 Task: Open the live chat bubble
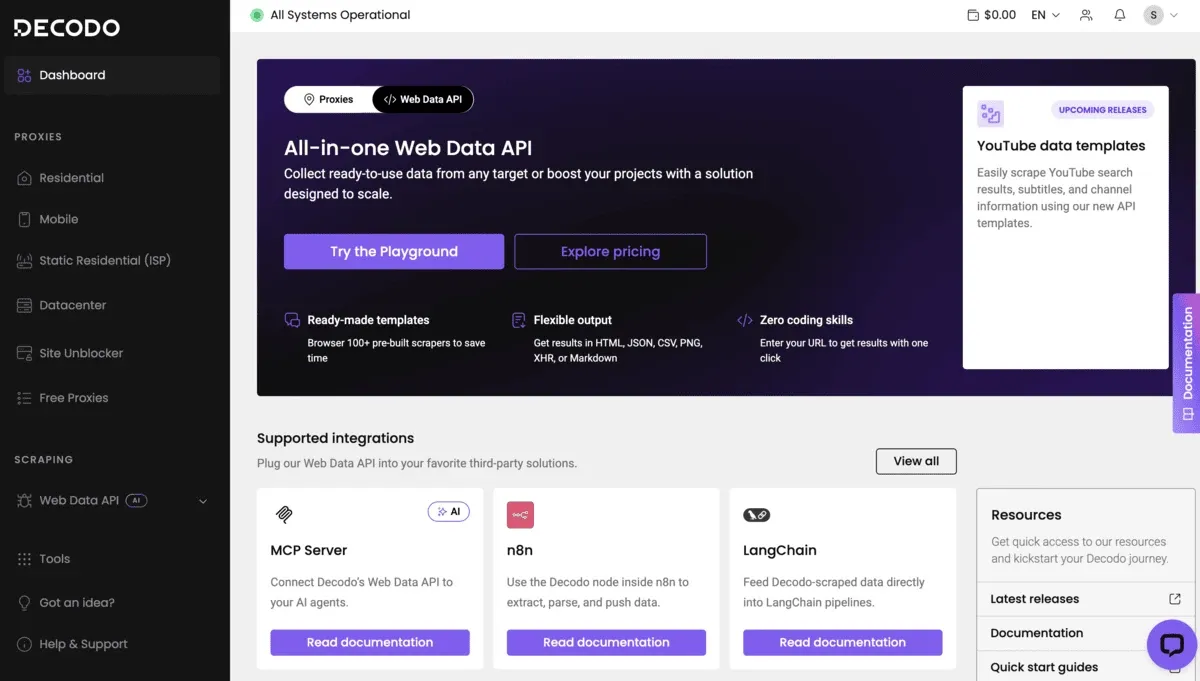[x=1171, y=645]
